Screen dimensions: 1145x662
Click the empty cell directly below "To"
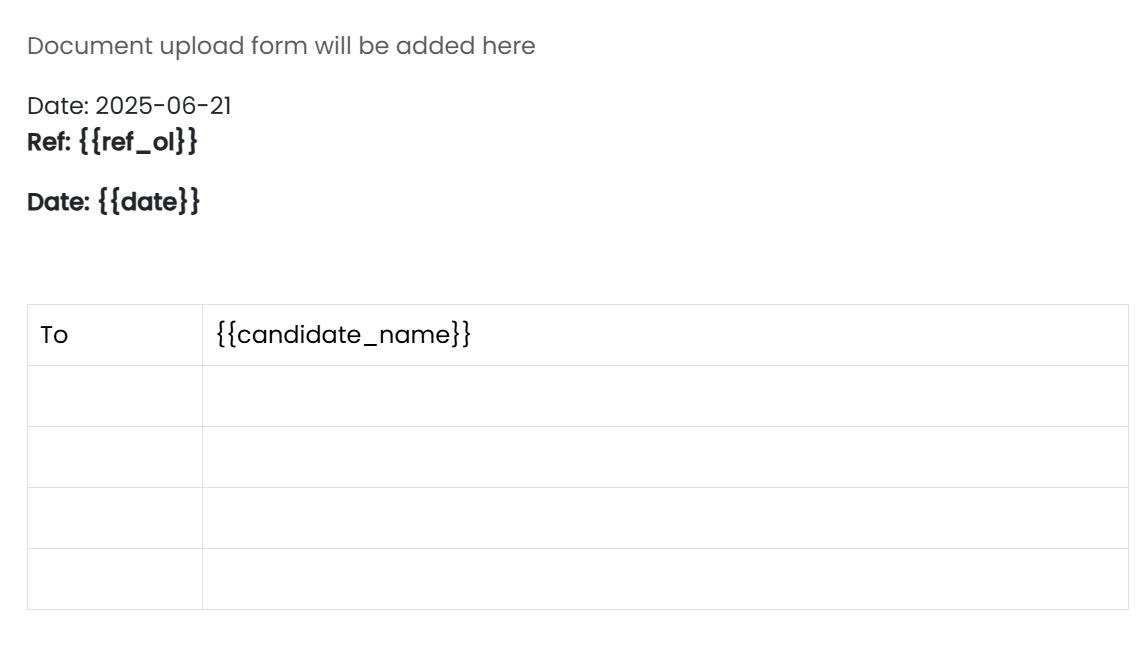coord(115,396)
